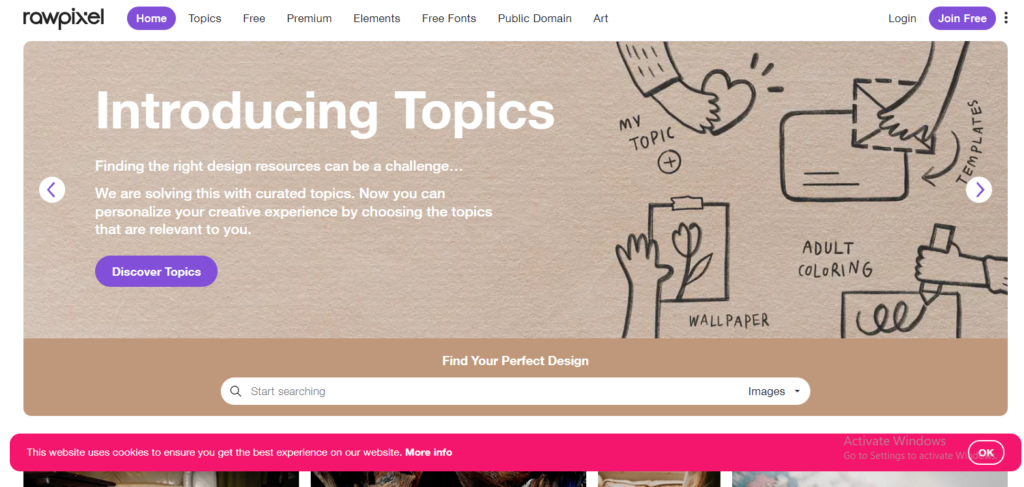Select the Home tab
This screenshot has width=1024, height=487.
151,18
